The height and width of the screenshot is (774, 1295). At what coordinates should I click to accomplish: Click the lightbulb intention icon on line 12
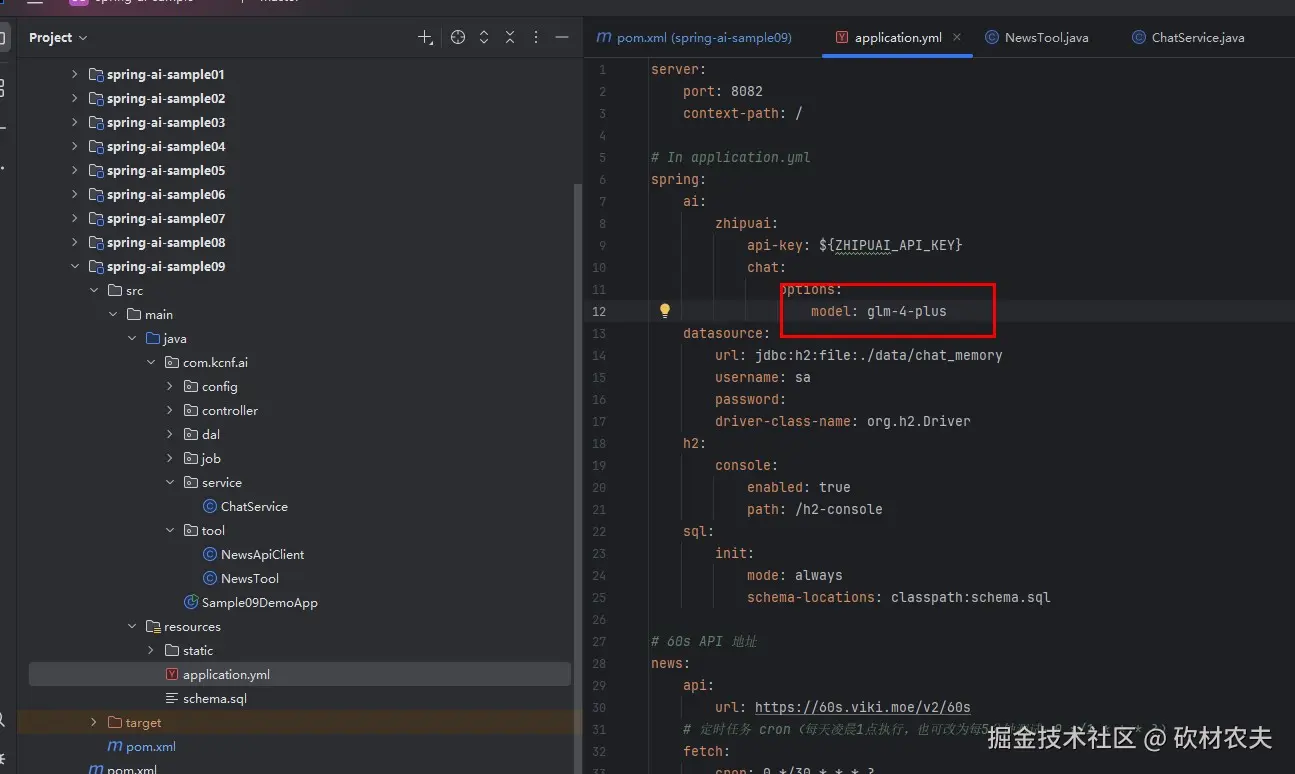(664, 311)
